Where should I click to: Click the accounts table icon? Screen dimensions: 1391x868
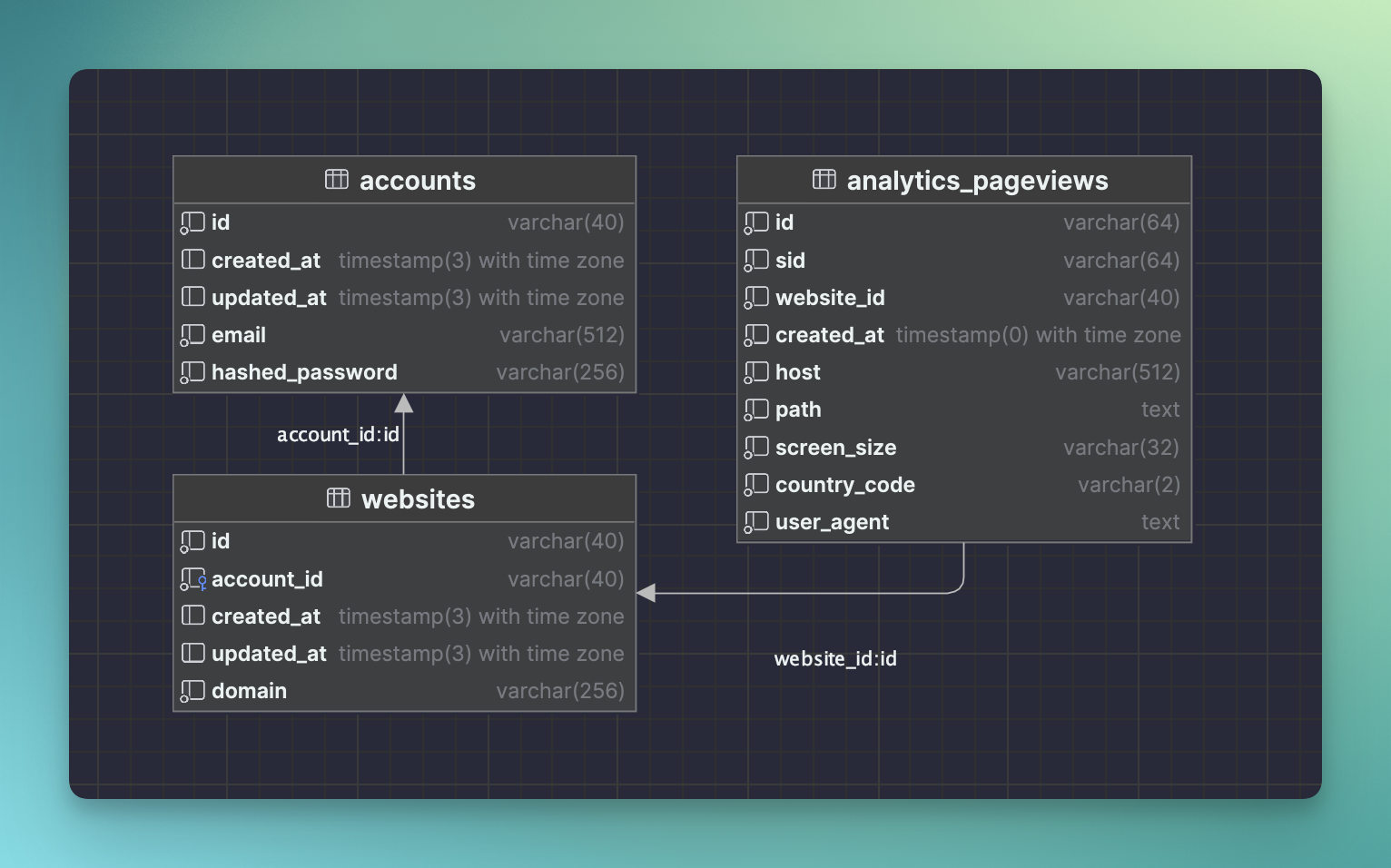(337, 180)
